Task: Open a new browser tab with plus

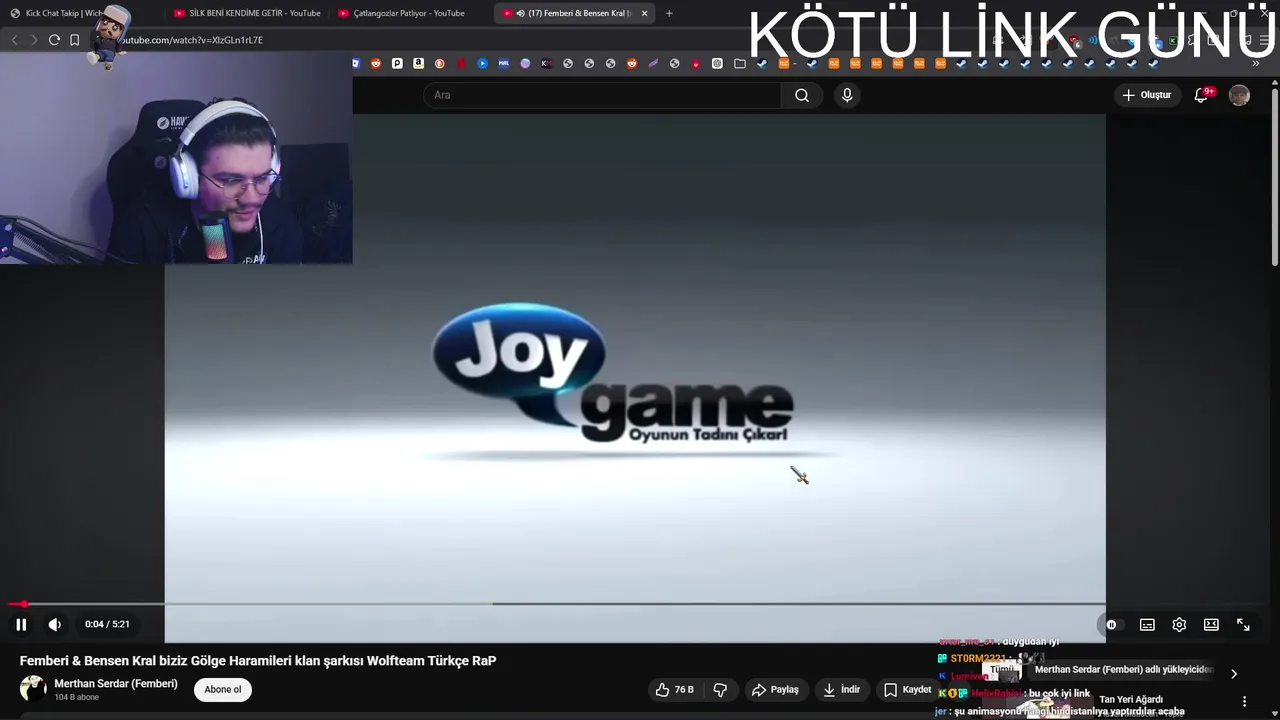Action: click(x=669, y=13)
